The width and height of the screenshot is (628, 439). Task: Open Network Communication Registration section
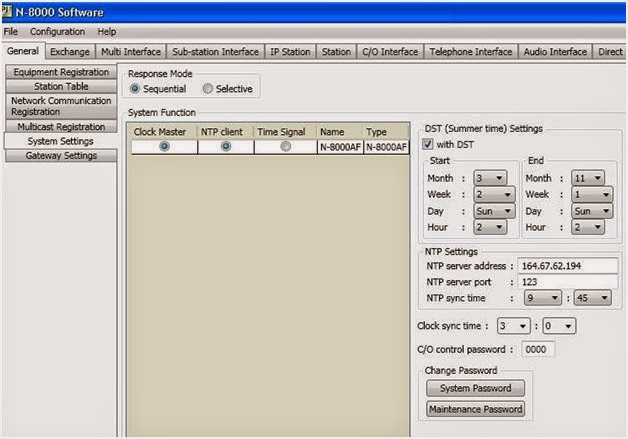(x=61, y=106)
